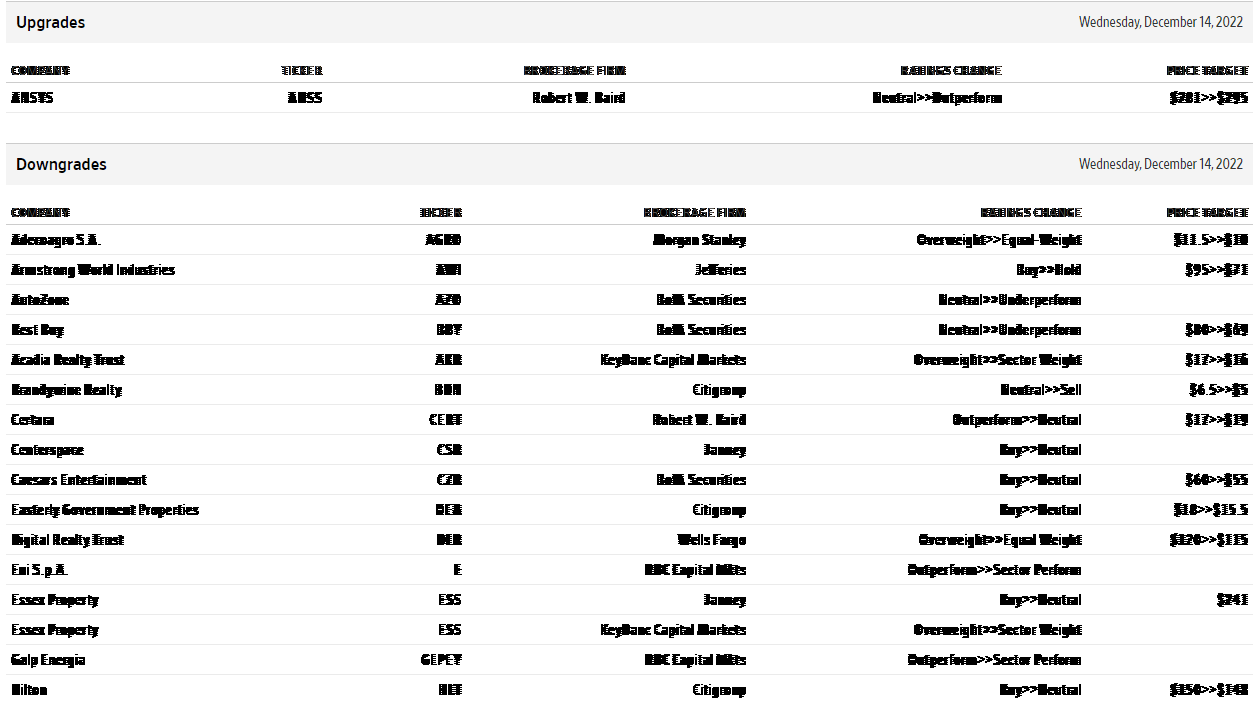
Task: Click the Overweight>>Equal-Weight rating for Adecoagro
Action: click(999, 240)
